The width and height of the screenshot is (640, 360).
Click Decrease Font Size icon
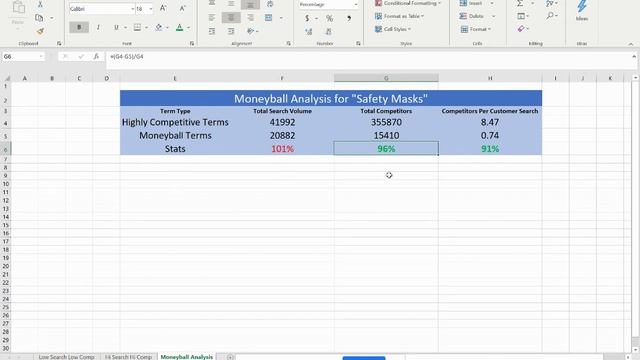(182, 9)
